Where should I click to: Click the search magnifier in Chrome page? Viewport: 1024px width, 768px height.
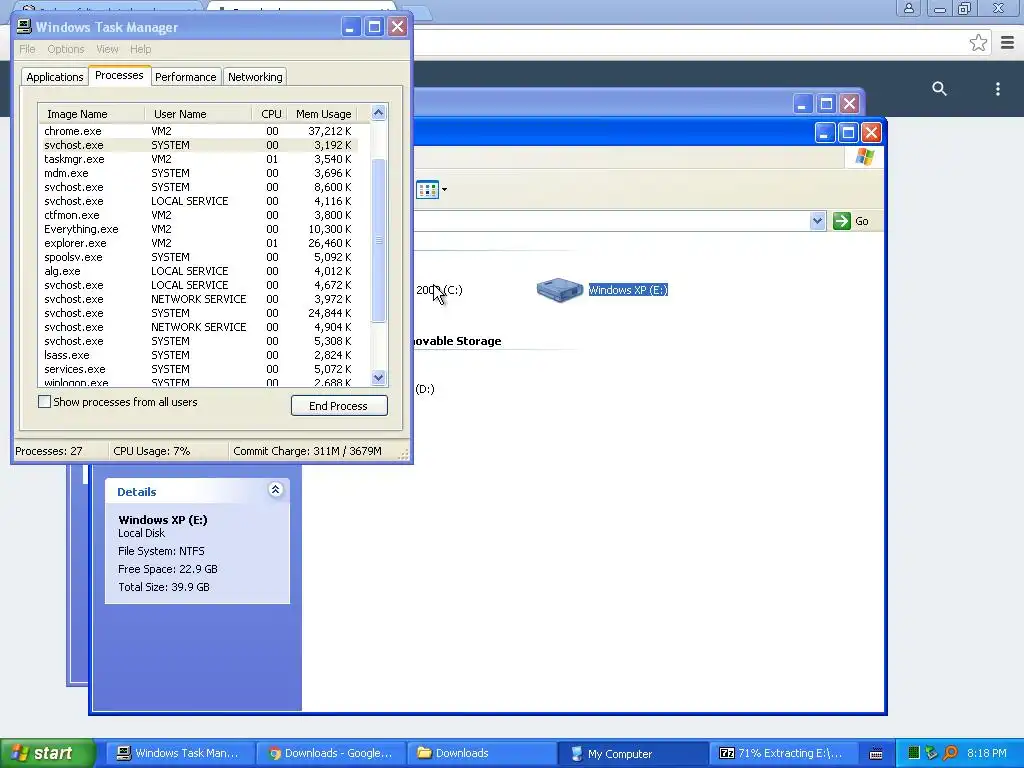[x=939, y=88]
